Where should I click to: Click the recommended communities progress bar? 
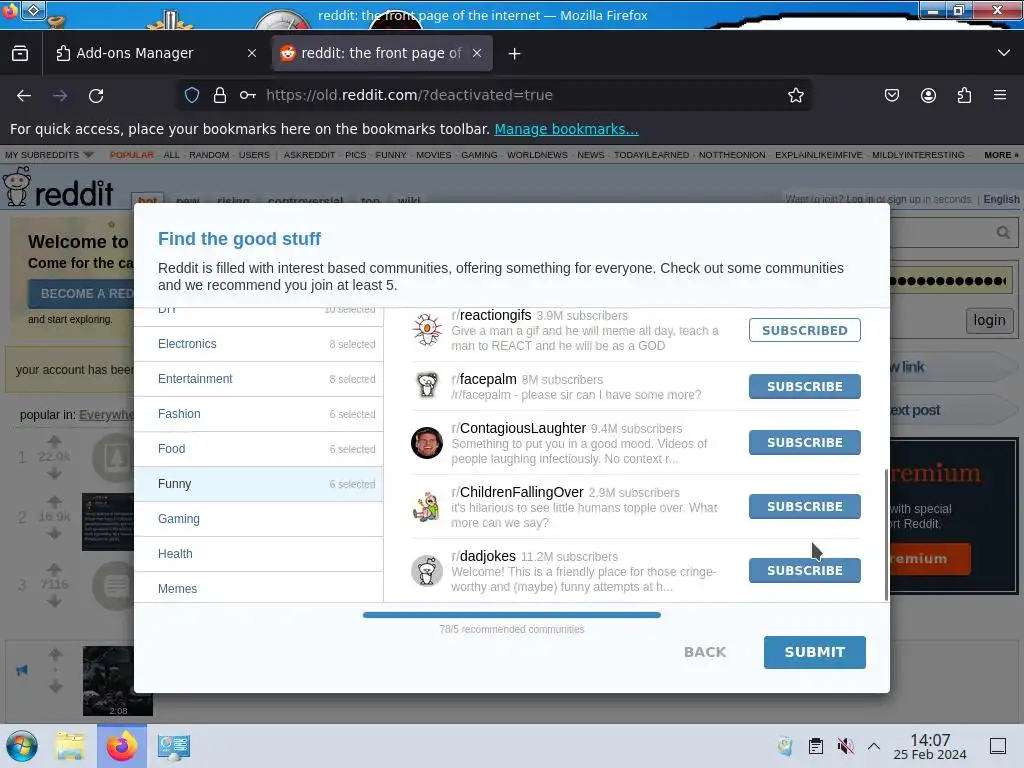pyautogui.click(x=512, y=615)
